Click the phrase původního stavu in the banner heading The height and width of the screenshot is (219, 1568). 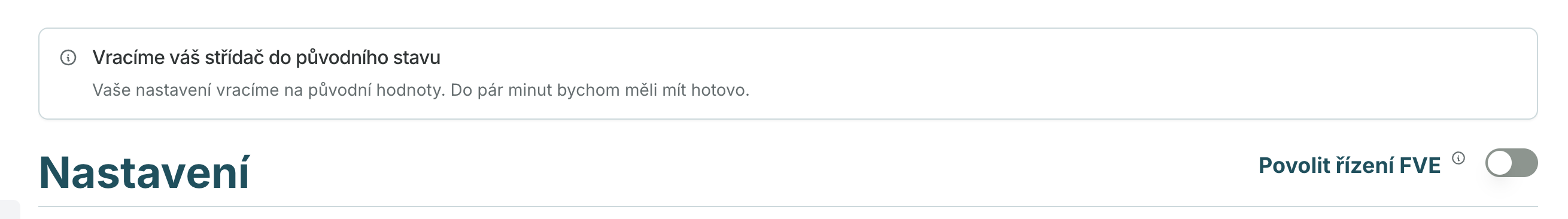[367, 58]
